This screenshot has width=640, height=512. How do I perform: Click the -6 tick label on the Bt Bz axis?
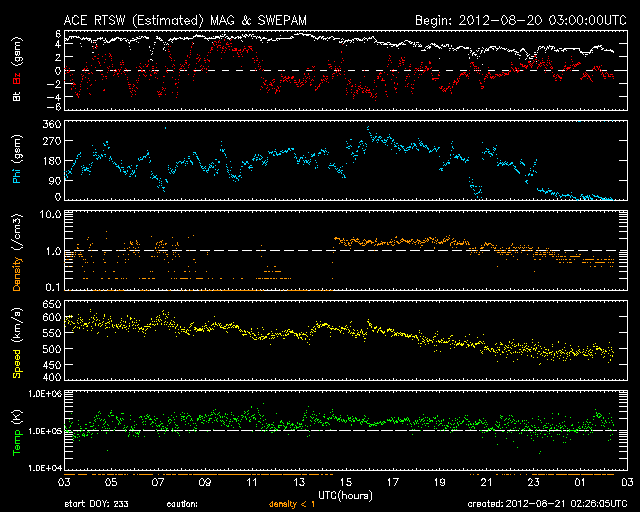[55, 107]
